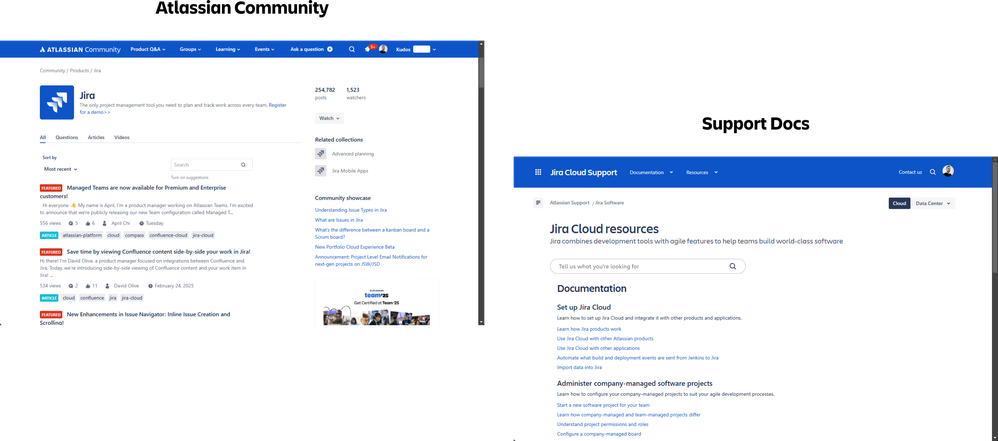Open Kudos user dropdown
Viewport: 998px width, 441px height.
tap(416, 49)
